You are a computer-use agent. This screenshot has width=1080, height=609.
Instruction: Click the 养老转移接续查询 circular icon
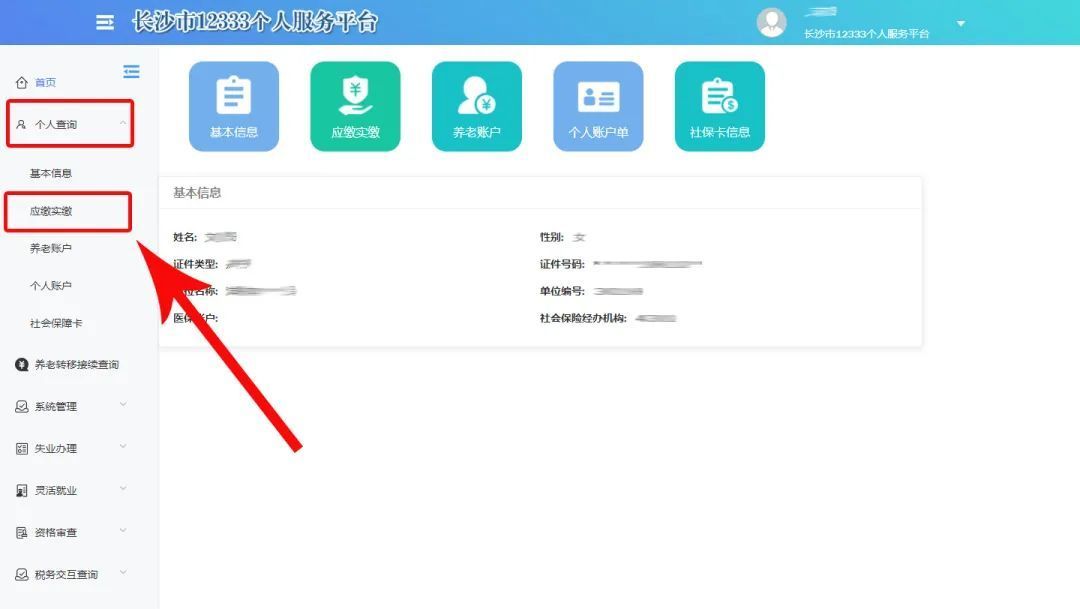(x=18, y=364)
